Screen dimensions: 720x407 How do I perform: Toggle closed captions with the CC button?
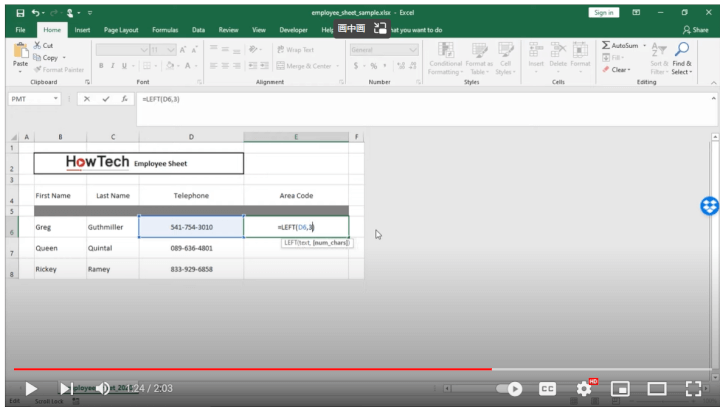548,387
